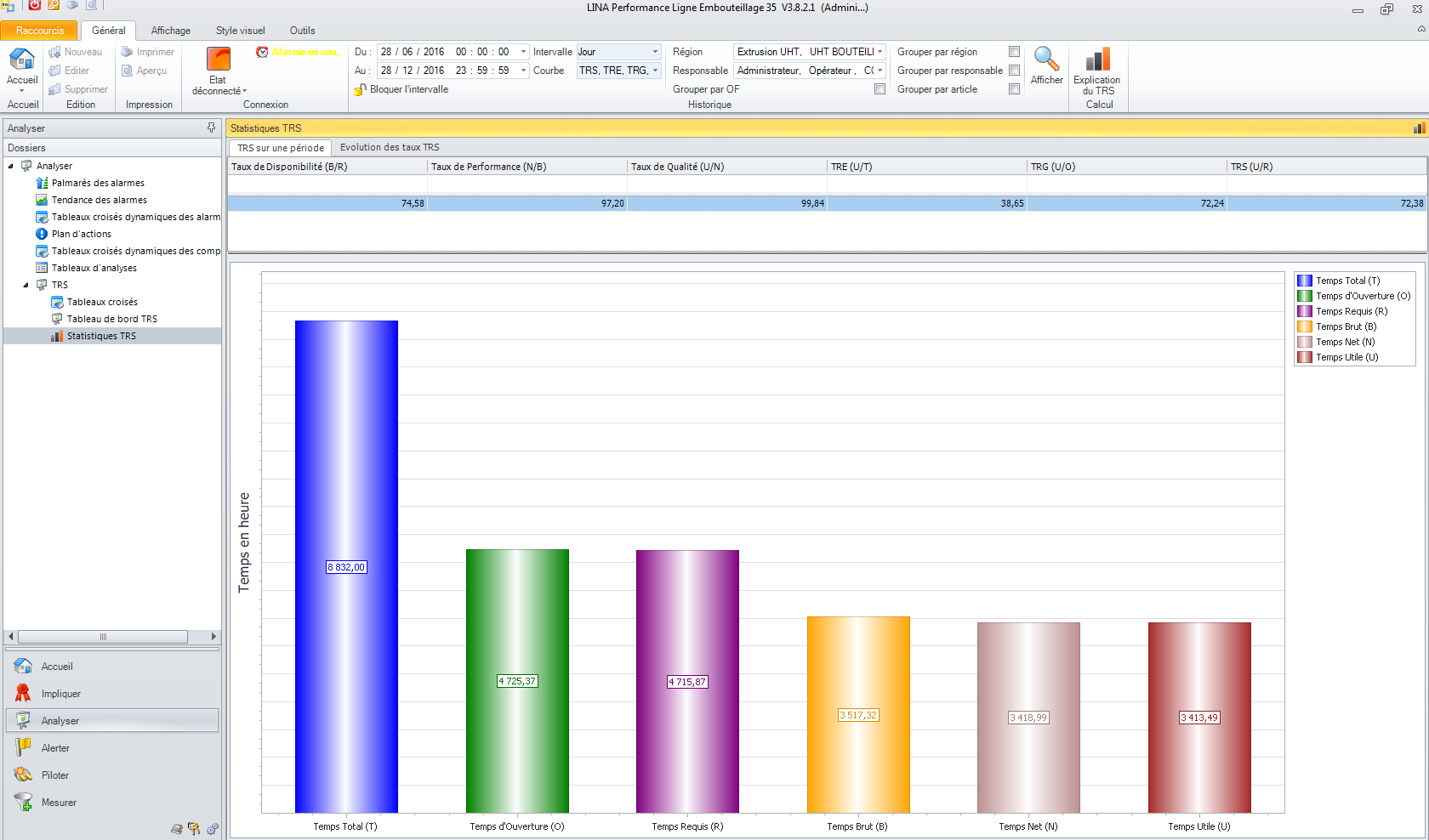Open Piloter icon in navigation pane
Screen dimensions: 1429x840
tap(23, 775)
